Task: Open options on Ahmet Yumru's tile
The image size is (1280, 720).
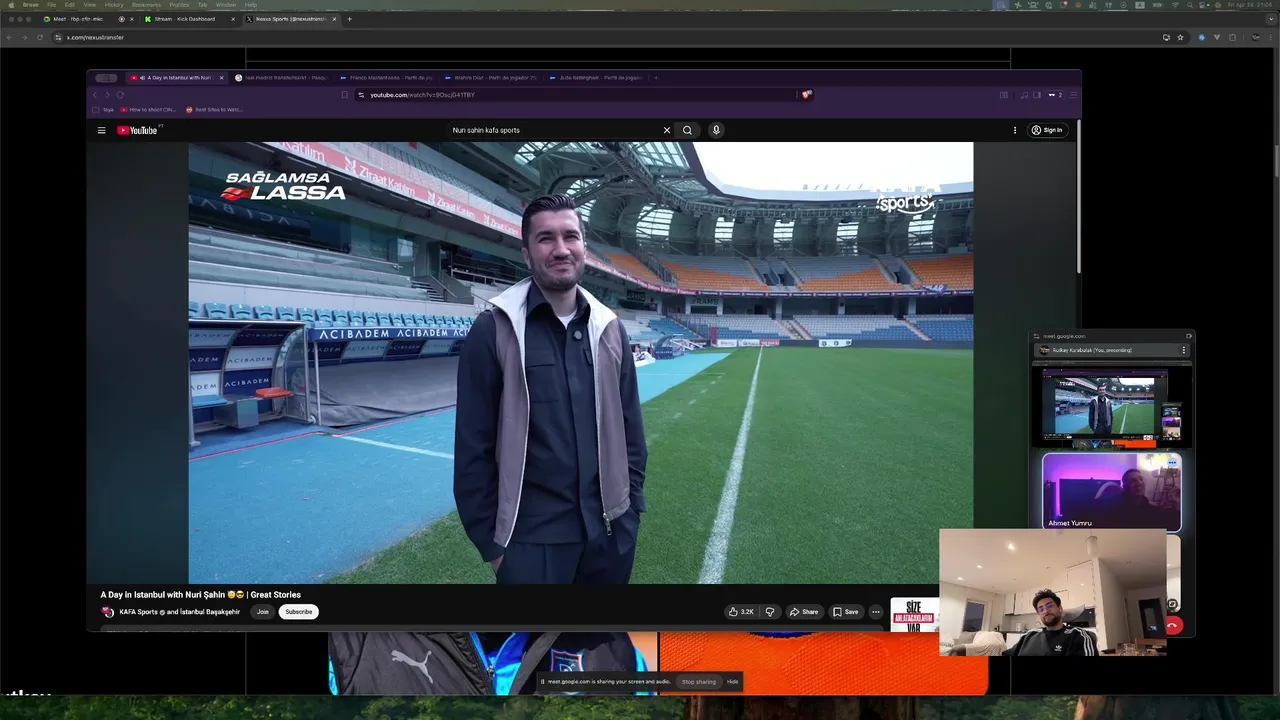Action: [x=1172, y=462]
